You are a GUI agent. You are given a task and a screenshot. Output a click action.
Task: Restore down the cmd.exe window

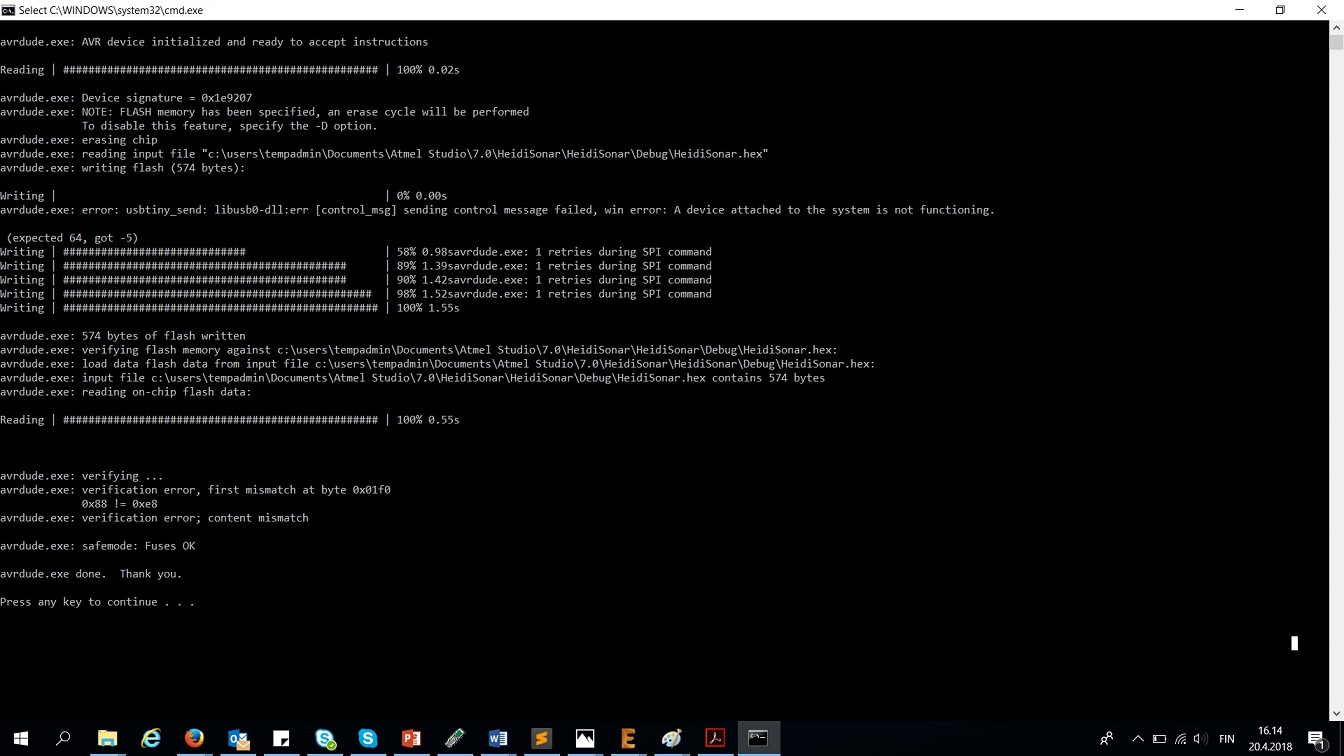[x=1280, y=10]
